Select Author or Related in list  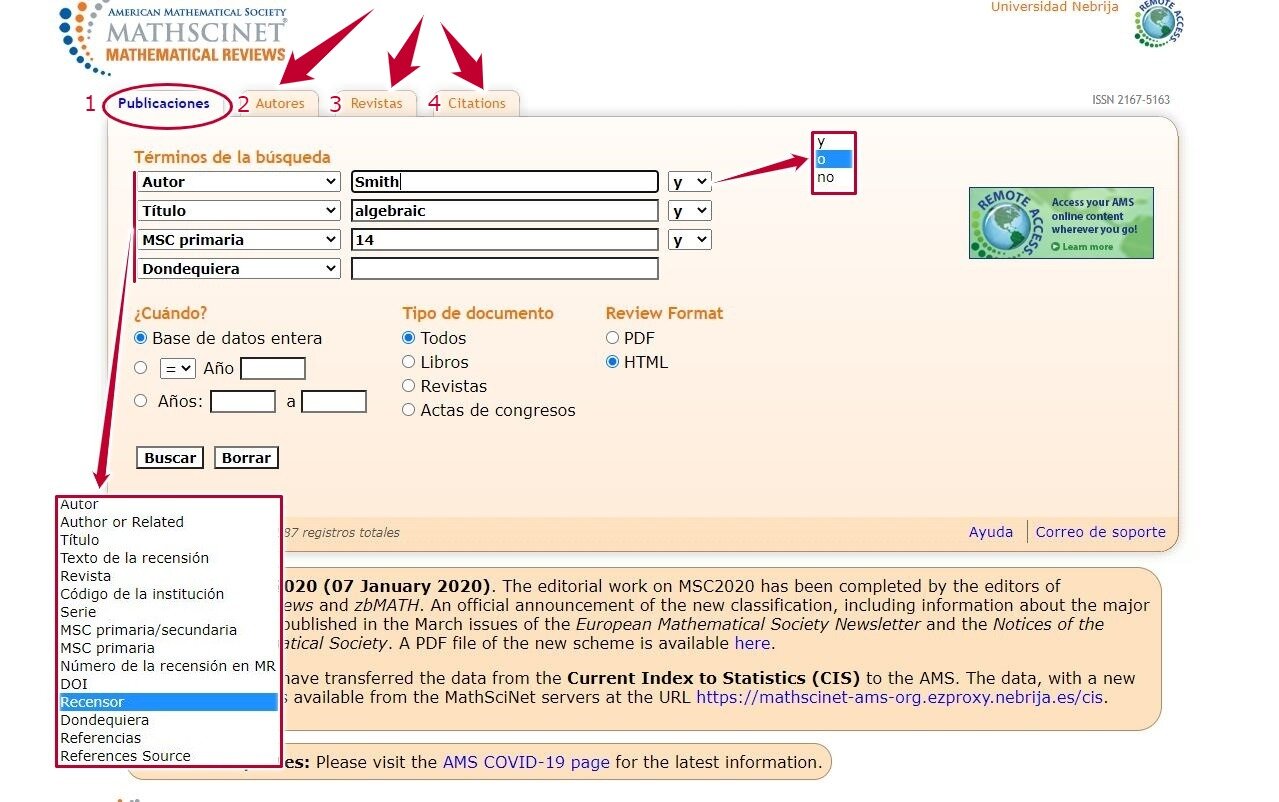[168, 522]
